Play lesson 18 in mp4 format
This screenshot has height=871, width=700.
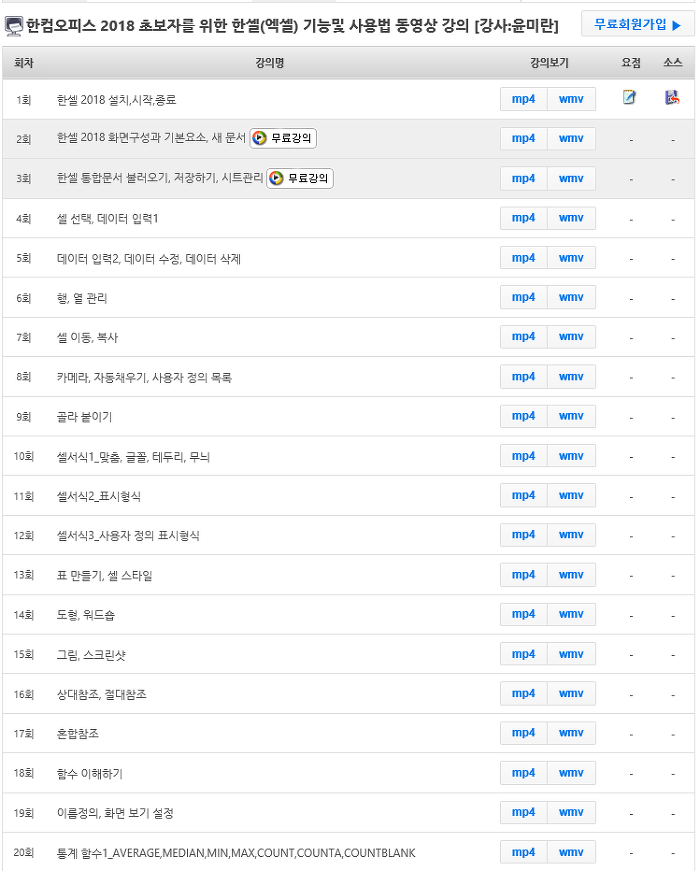523,773
